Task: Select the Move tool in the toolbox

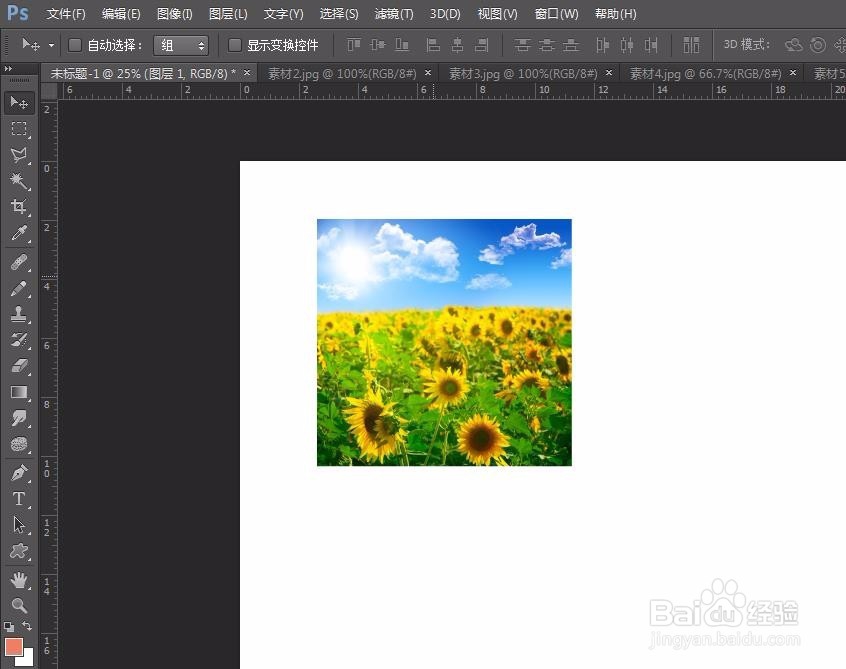Action: tap(19, 102)
